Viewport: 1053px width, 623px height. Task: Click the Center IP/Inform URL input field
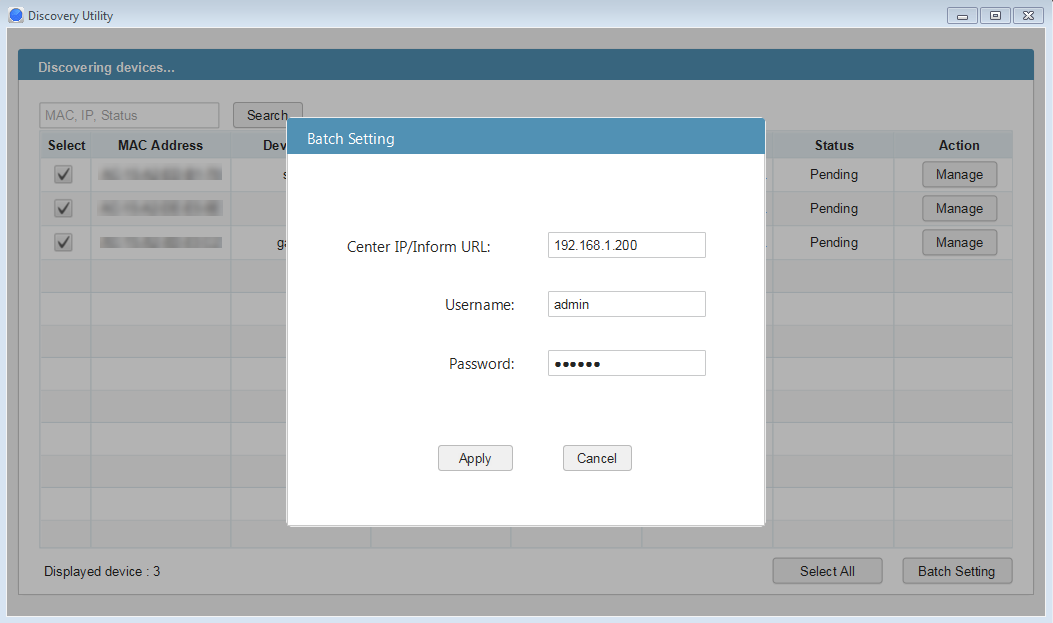tap(626, 245)
